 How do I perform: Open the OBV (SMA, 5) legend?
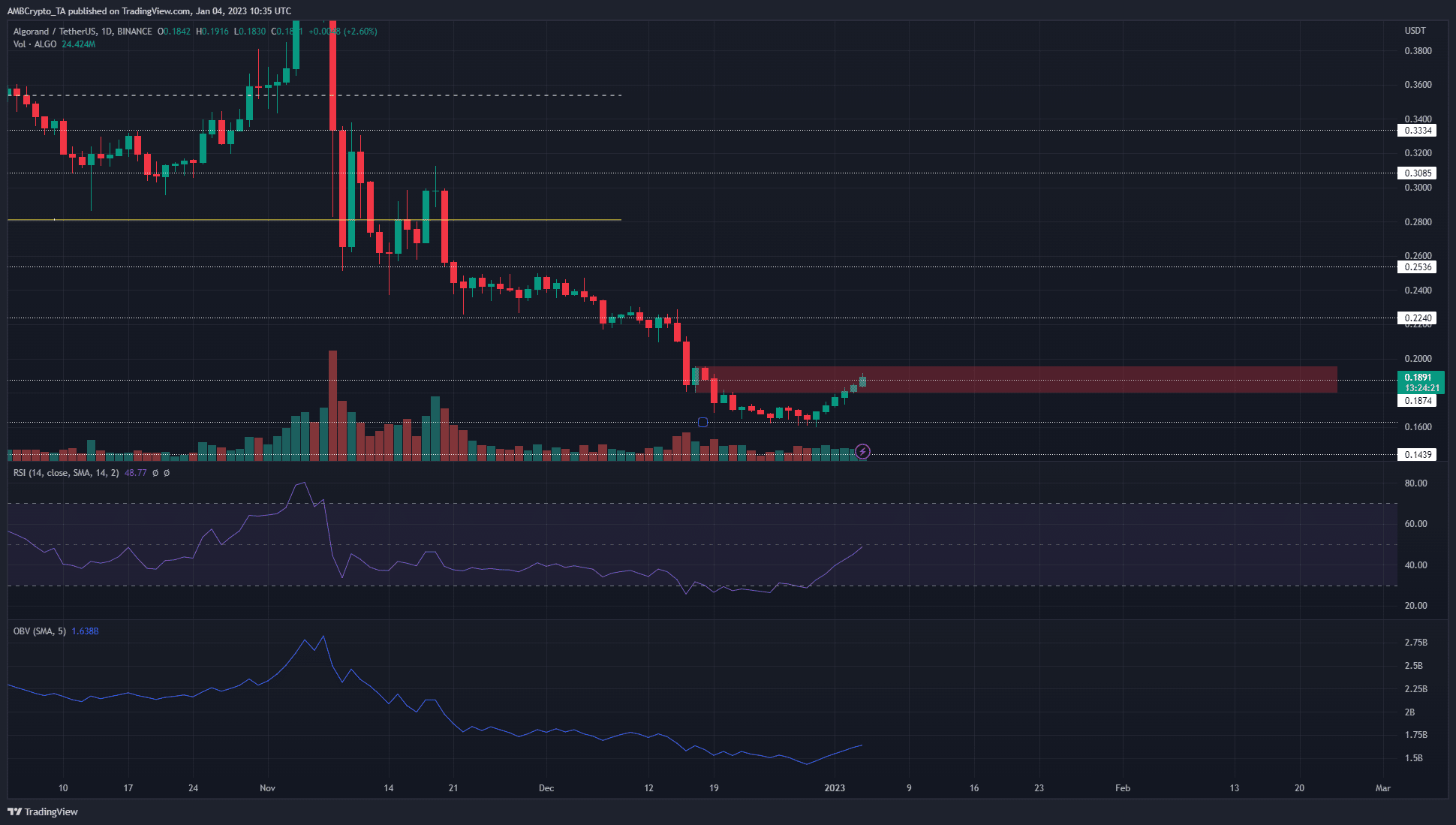tap(40, 631)
